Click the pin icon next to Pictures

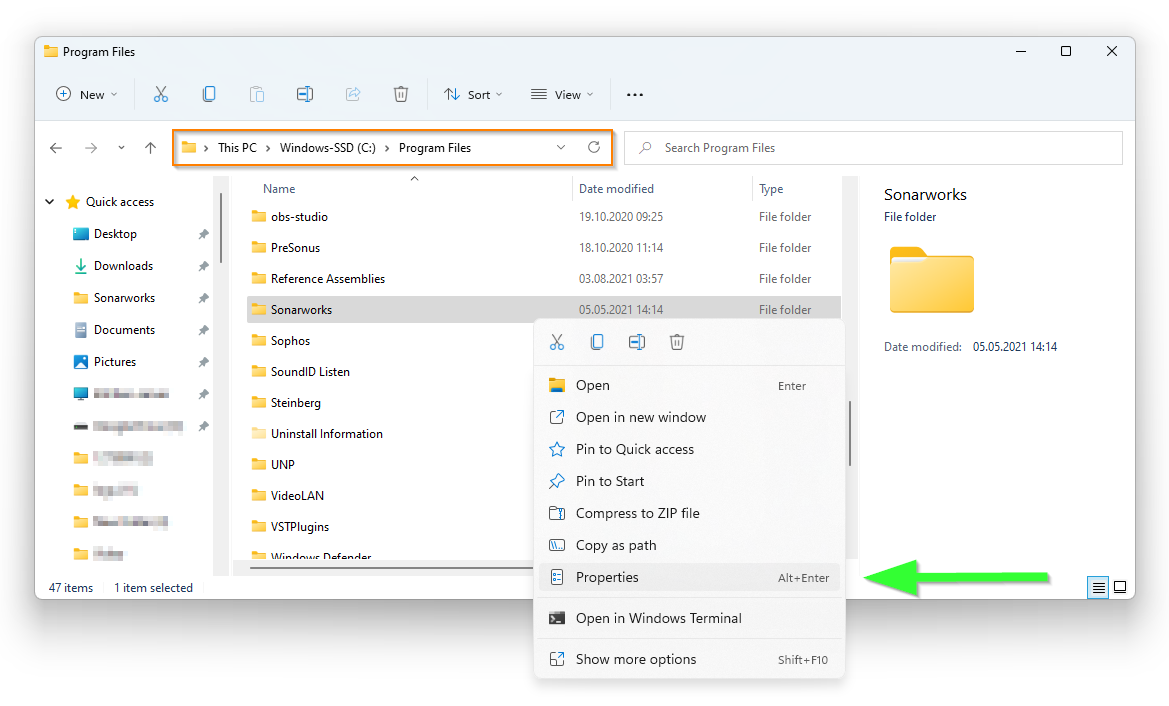coord(204,362)
